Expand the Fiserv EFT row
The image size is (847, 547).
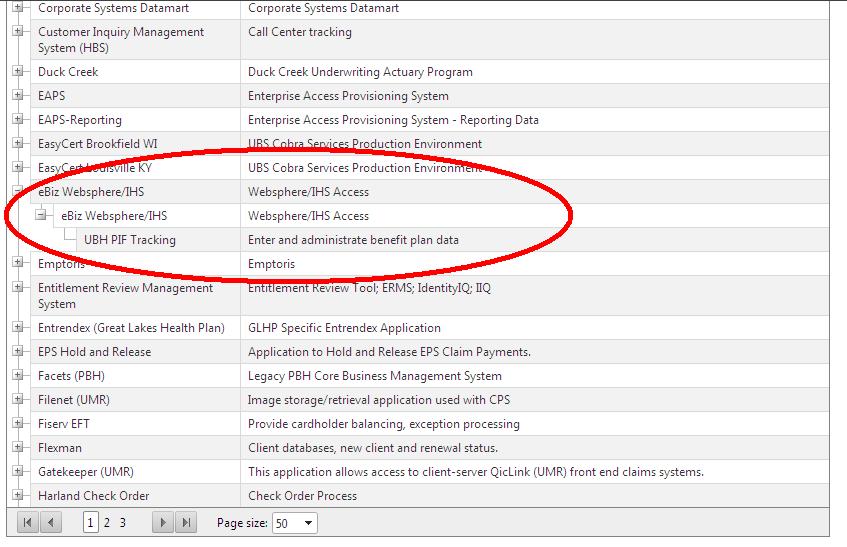point(18,423)
